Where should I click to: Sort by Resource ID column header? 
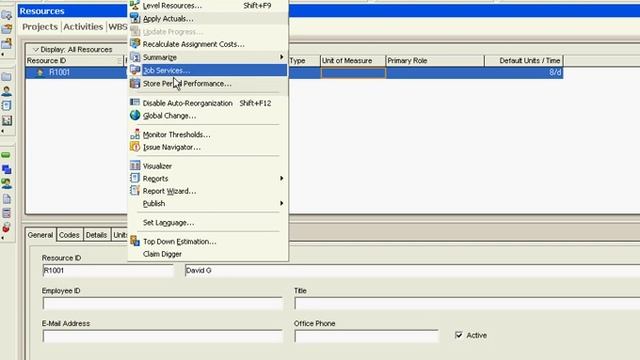coord(73,60)
